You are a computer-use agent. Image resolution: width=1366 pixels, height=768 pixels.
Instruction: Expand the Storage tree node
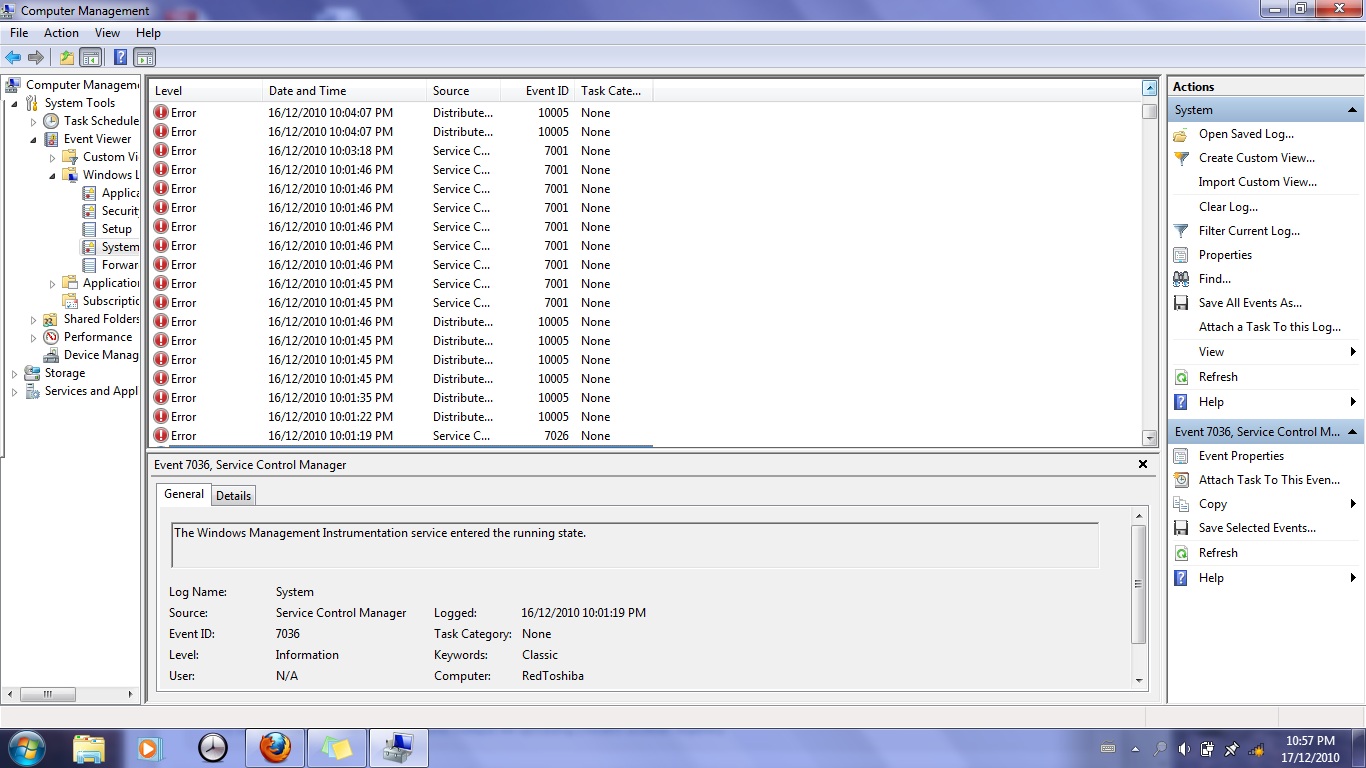tap(14, 373)
